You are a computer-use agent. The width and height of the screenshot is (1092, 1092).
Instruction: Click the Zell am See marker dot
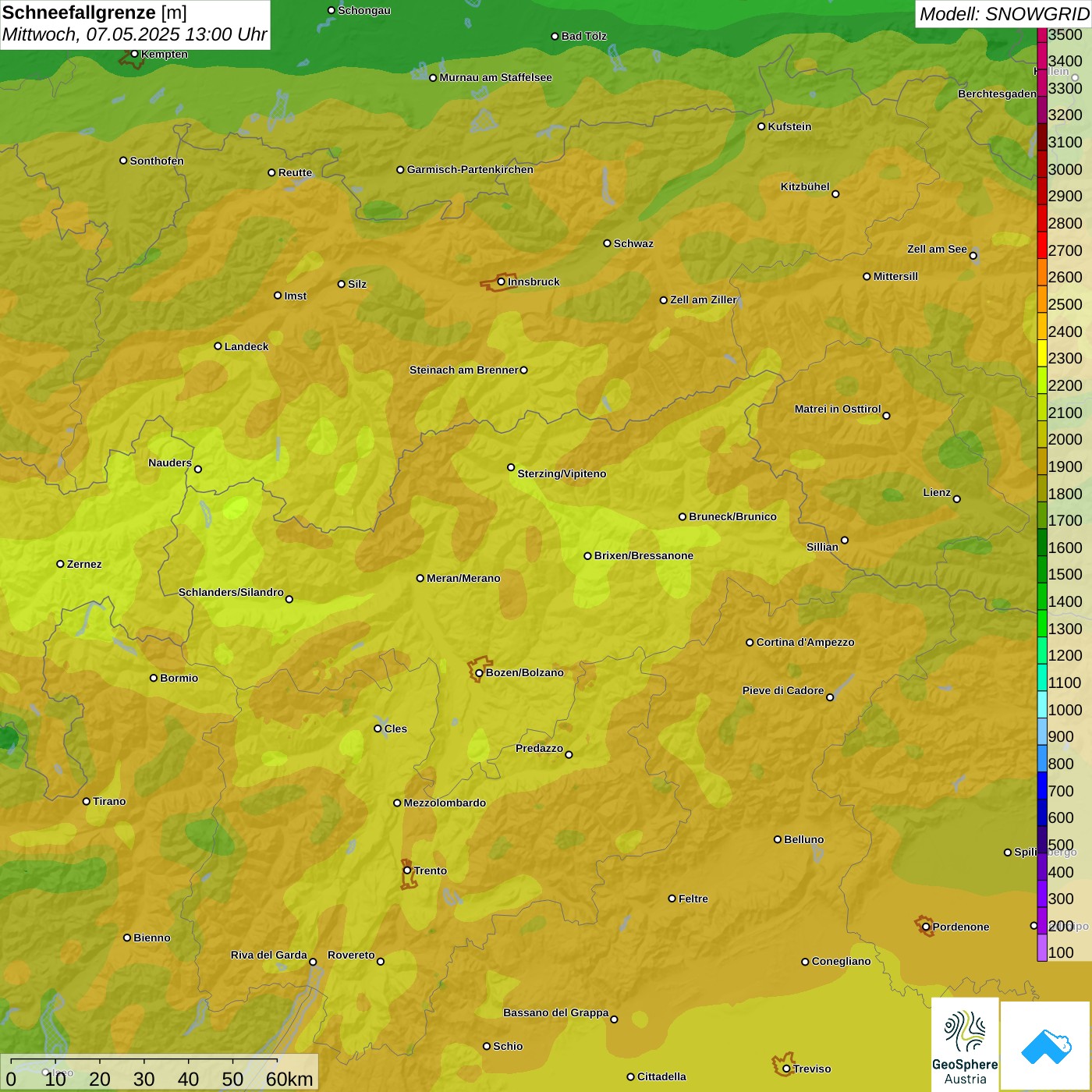click(973, 255)
